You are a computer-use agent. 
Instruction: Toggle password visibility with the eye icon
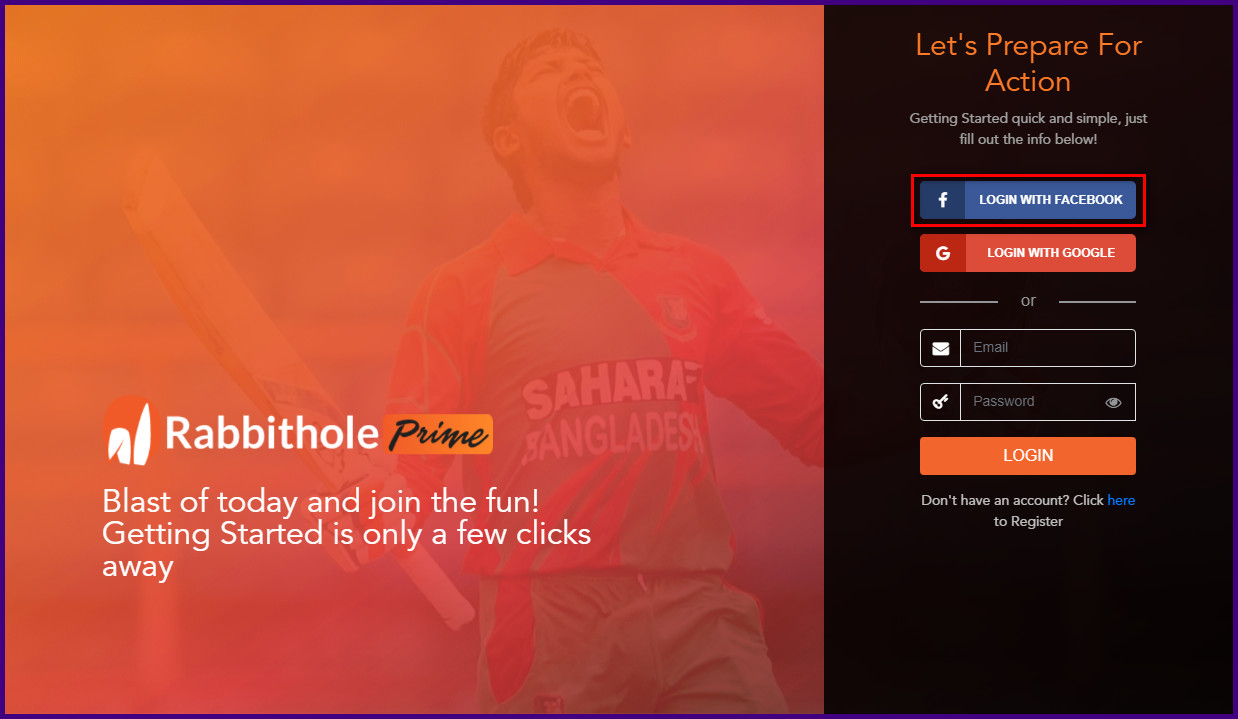1114,403
